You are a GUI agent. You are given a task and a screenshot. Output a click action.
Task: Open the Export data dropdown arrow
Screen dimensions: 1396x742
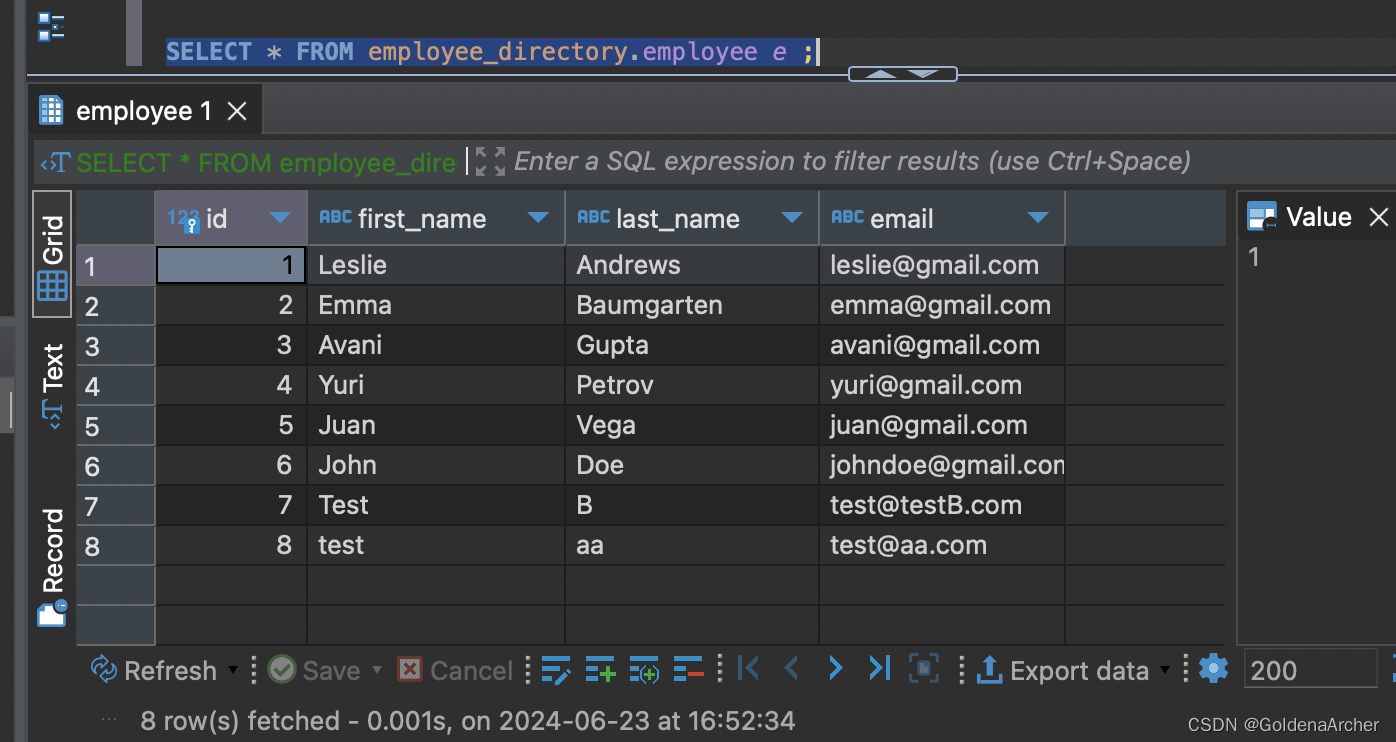(1164, 669)
